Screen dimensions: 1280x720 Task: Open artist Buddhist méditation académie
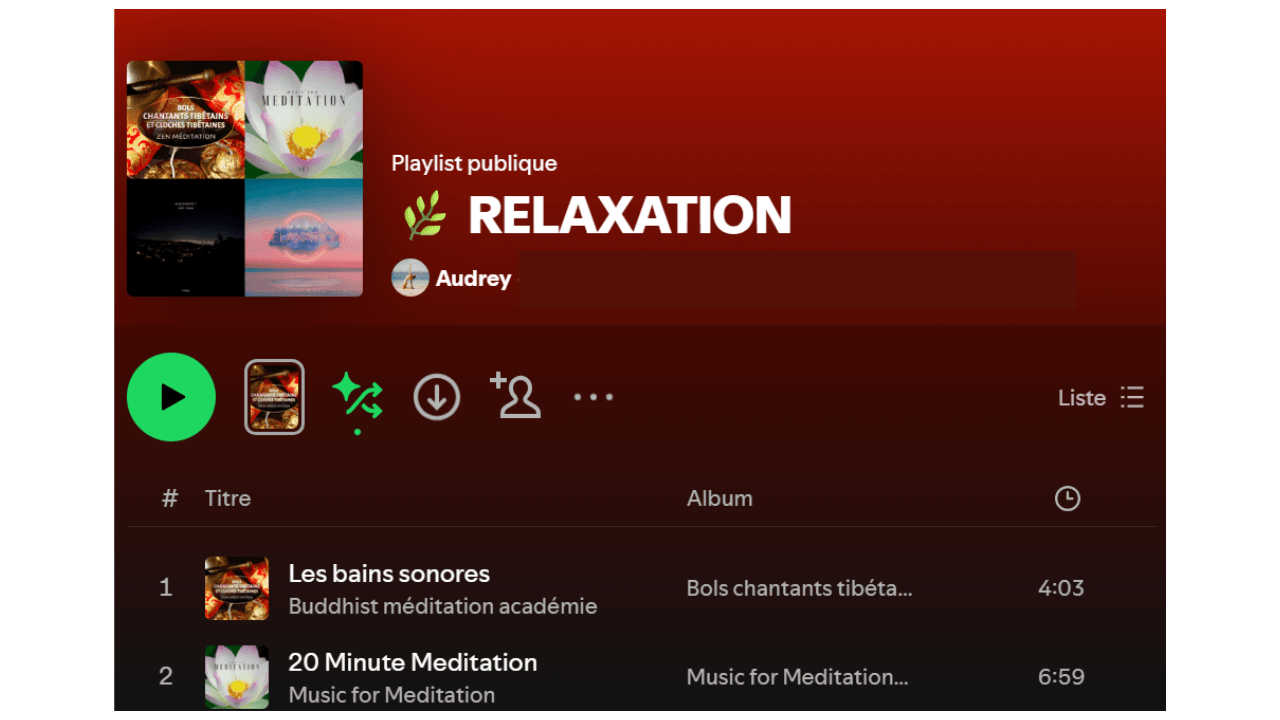443,606
